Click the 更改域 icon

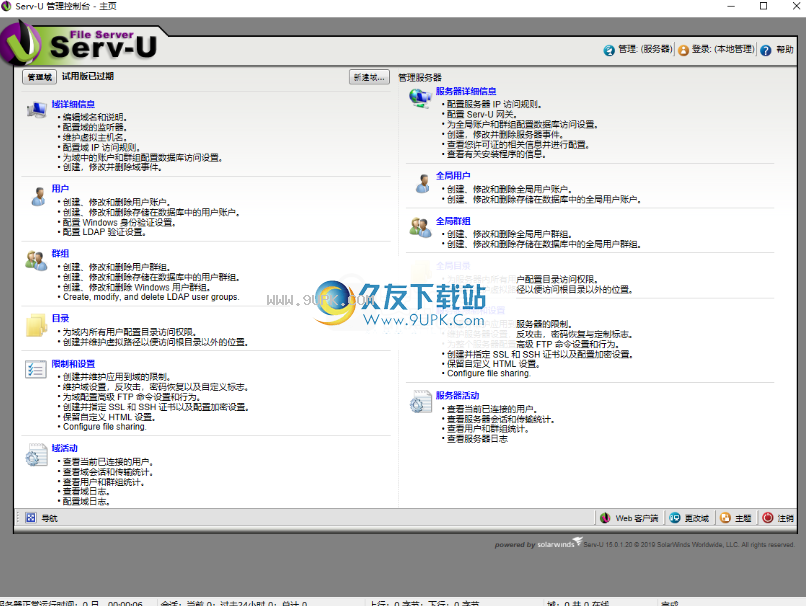(x=675, y=518)
